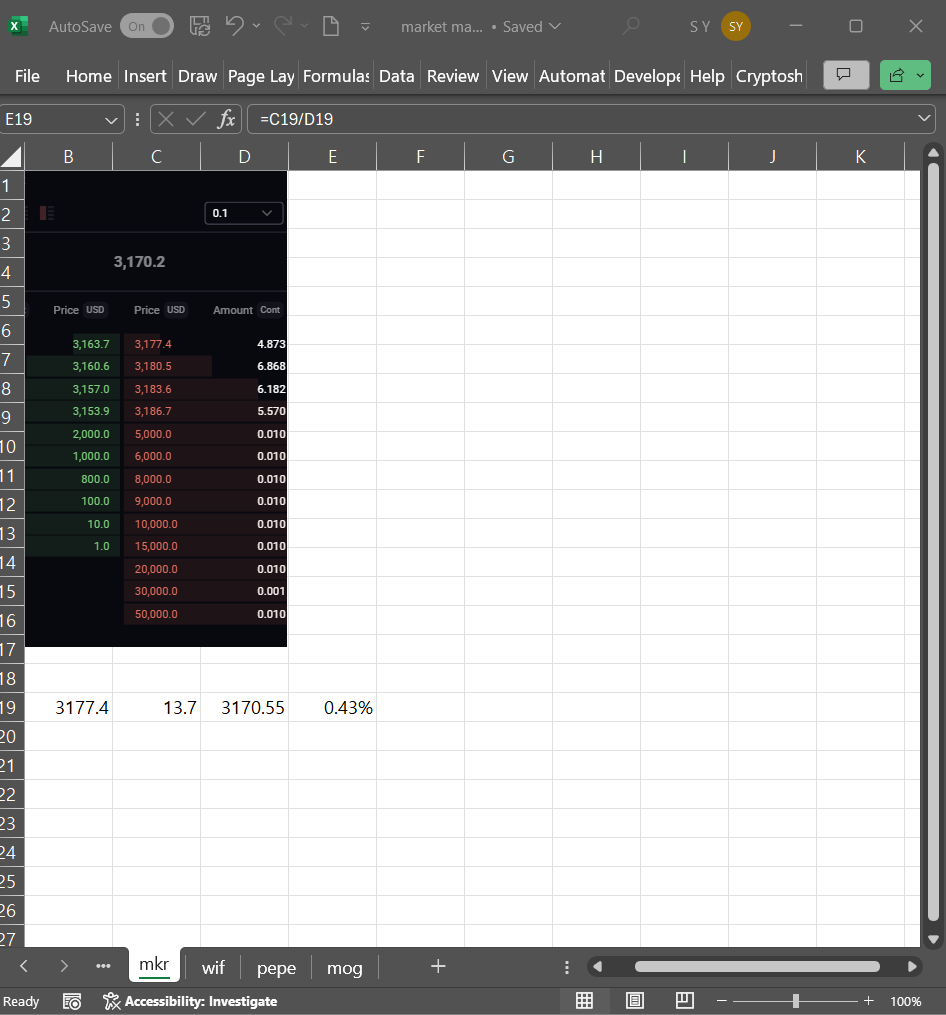Screen dimensions: 946x1015
Task: Open Customize Quick Access Toolbar dropdown
Action: [365, 27]
